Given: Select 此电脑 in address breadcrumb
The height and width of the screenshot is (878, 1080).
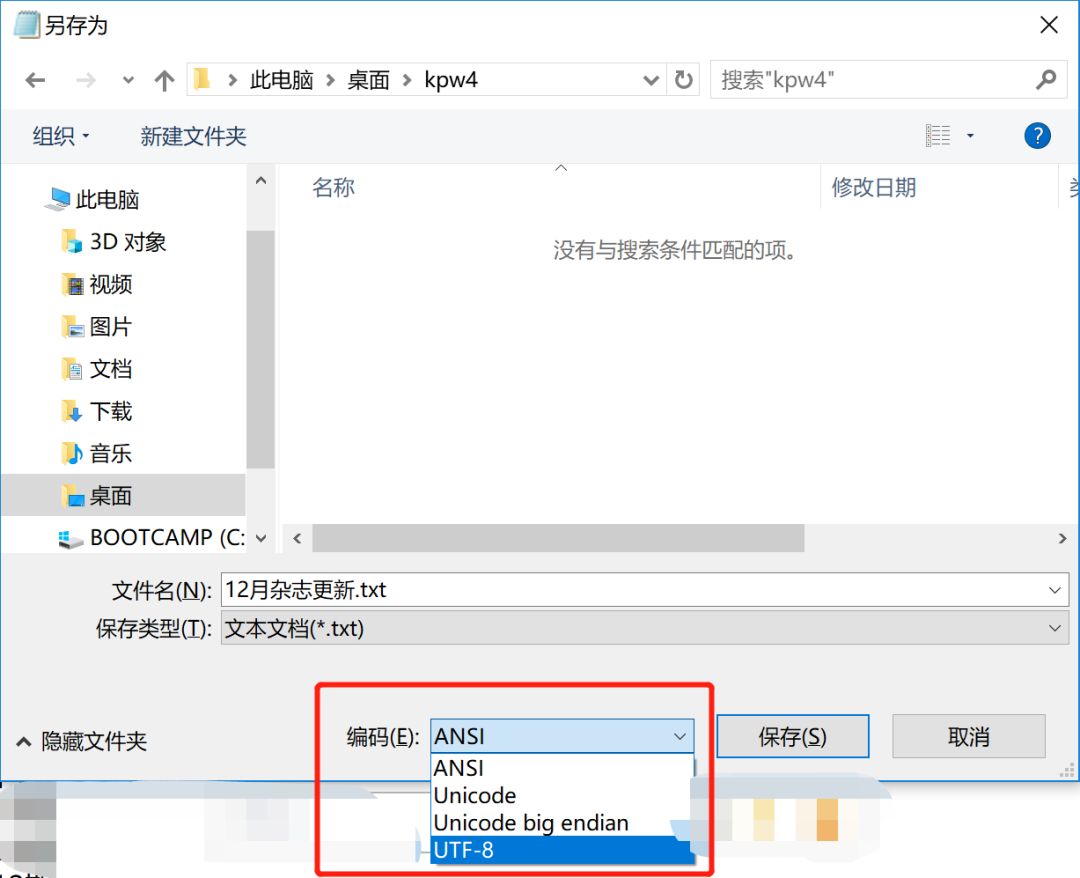Looking at the screenshot, I should click(x=281, y=80).
